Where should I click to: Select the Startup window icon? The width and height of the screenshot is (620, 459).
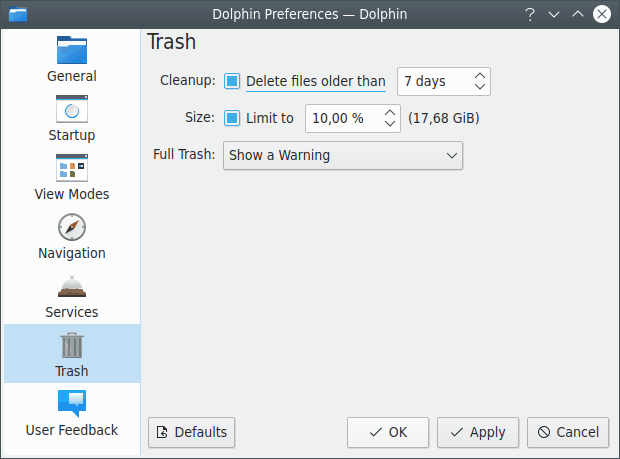pyautogui.click(x=72, y=109)
